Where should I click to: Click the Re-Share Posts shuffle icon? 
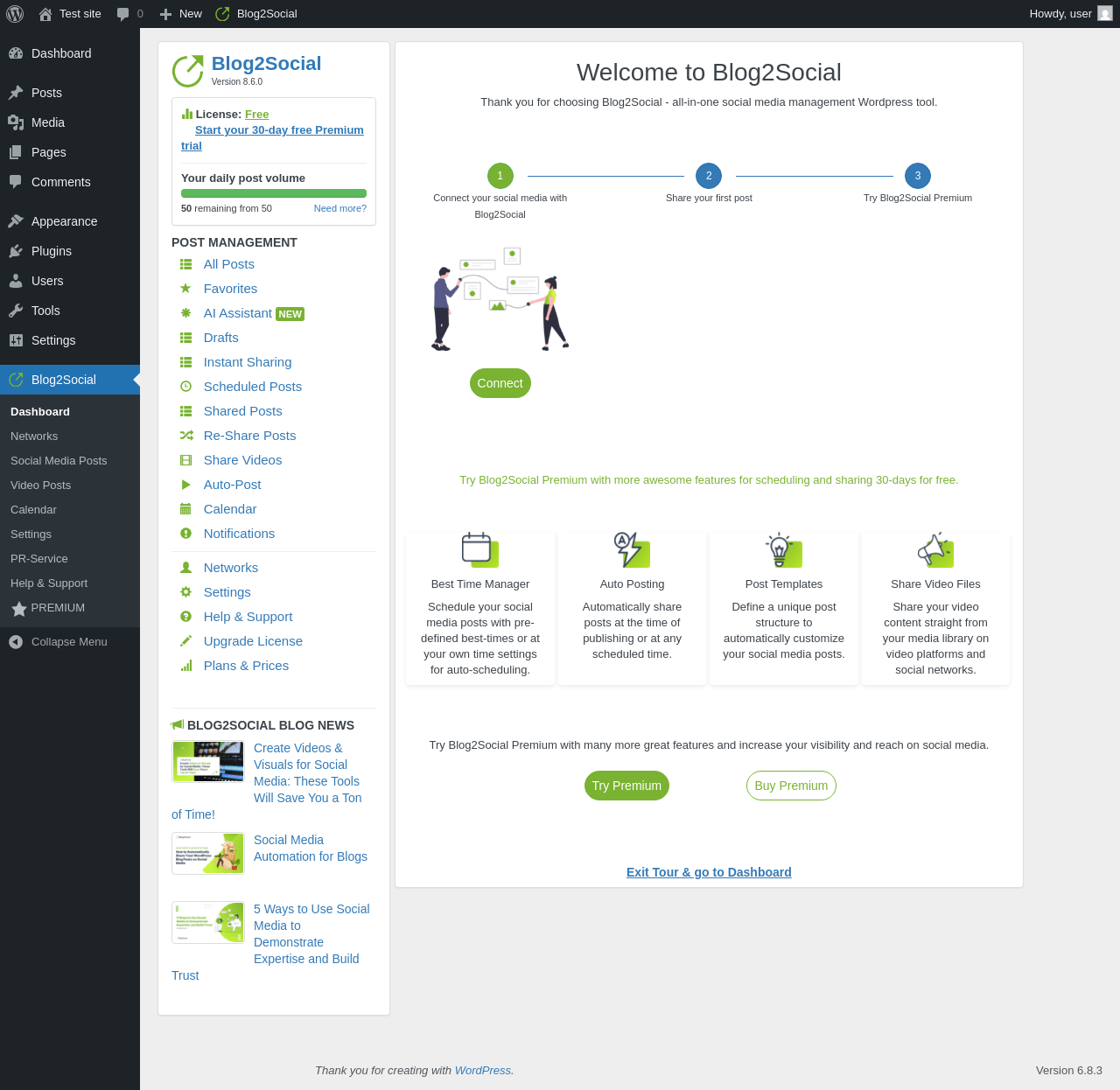[186, 436]
